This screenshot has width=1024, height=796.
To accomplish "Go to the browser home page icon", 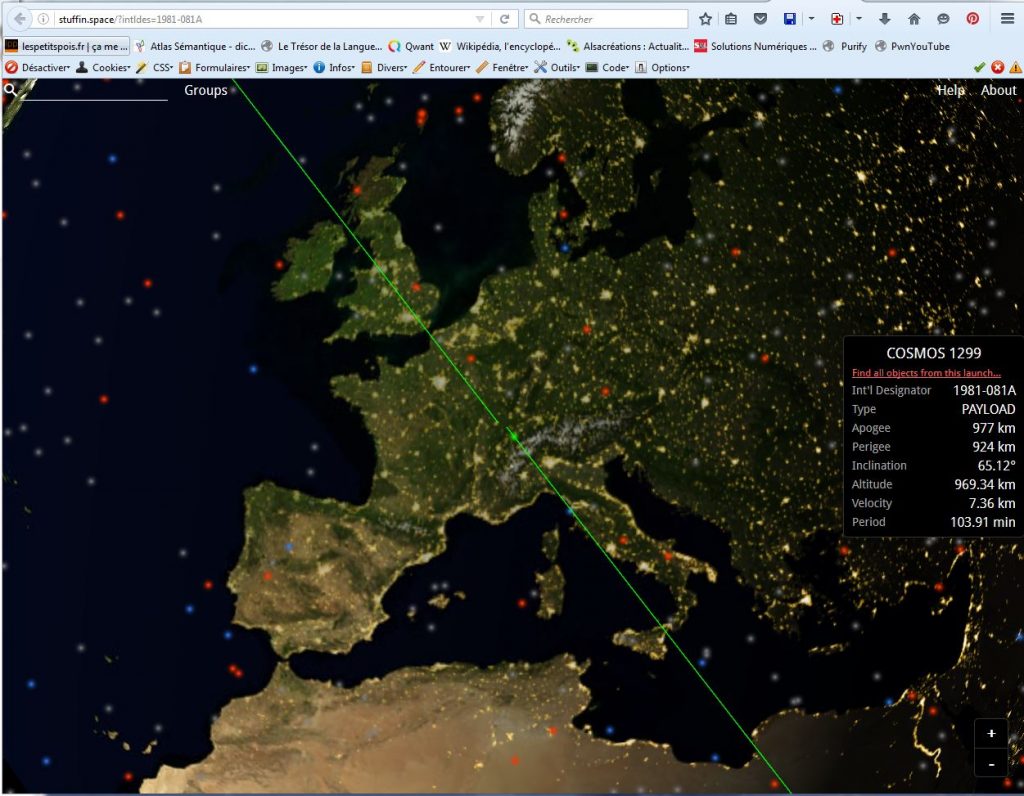I will [914, 19].
